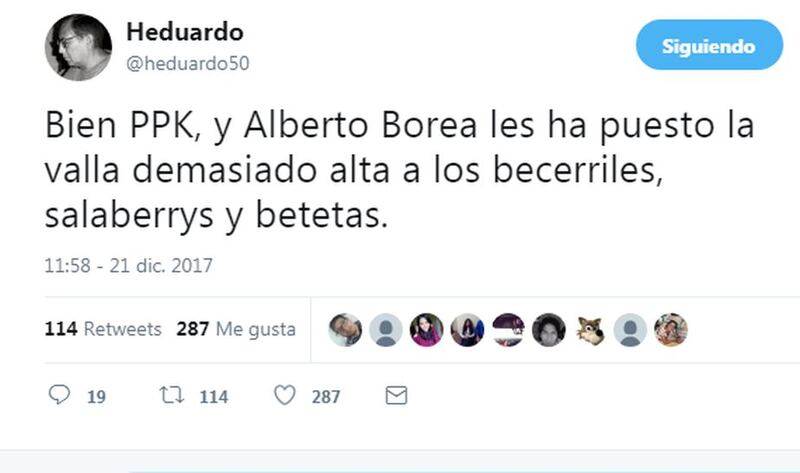This screenshot has height=473, width=800.
Task: Open the first default gray silhouette avatar
Action: (x=386, y=330)
